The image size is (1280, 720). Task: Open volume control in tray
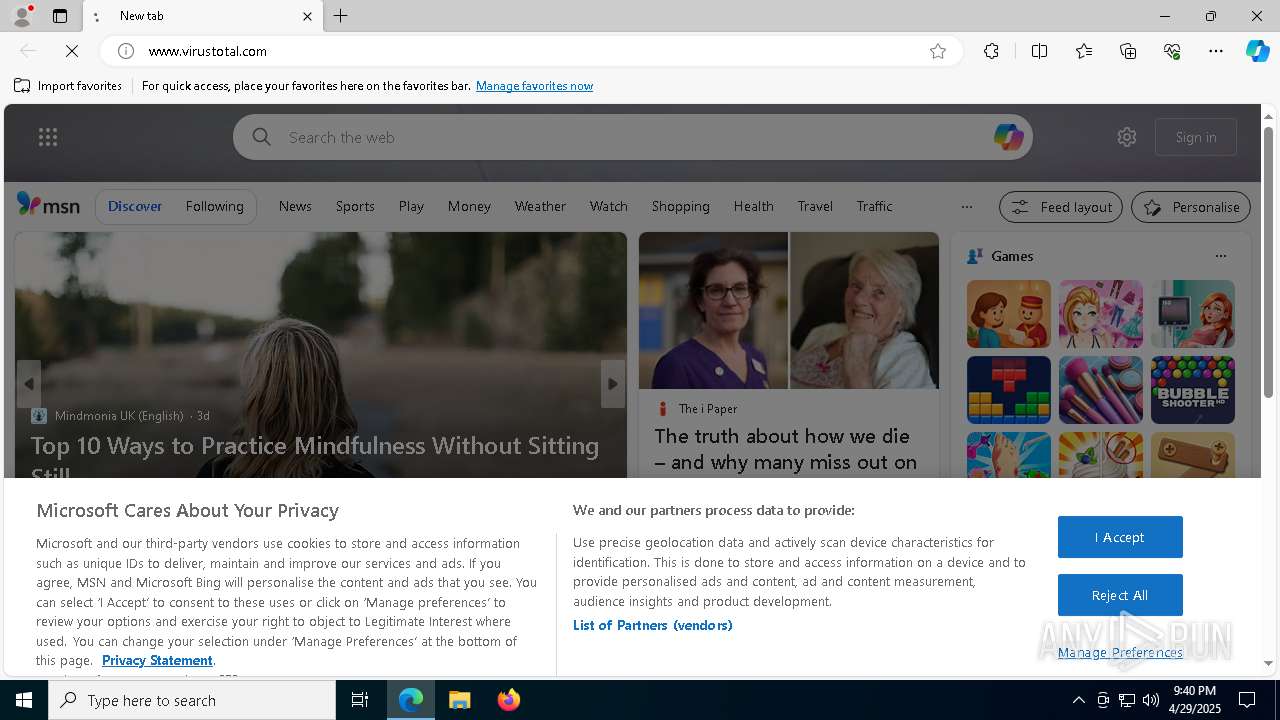[1151, 700]
